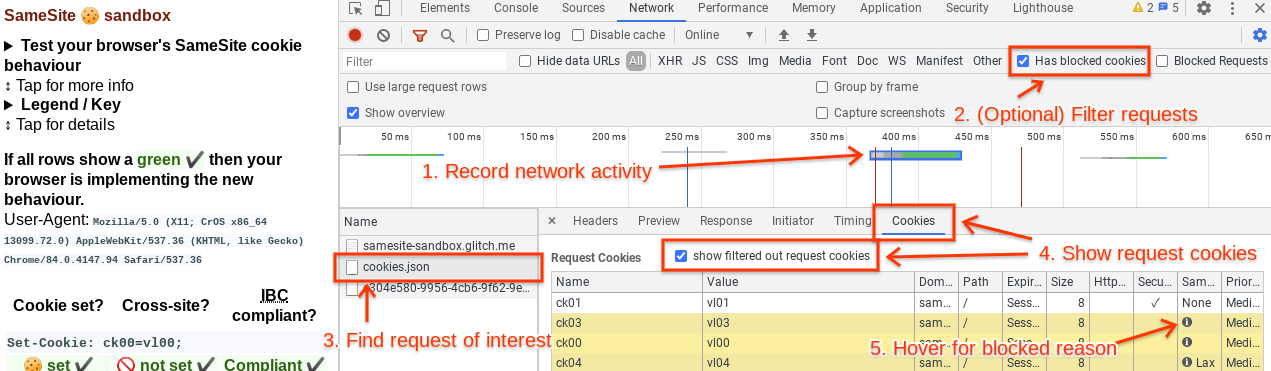Enable the Group by frame checkbox
Image resolution: width=1271 pixels, height=371 pixels.
(x=822, y=87)
